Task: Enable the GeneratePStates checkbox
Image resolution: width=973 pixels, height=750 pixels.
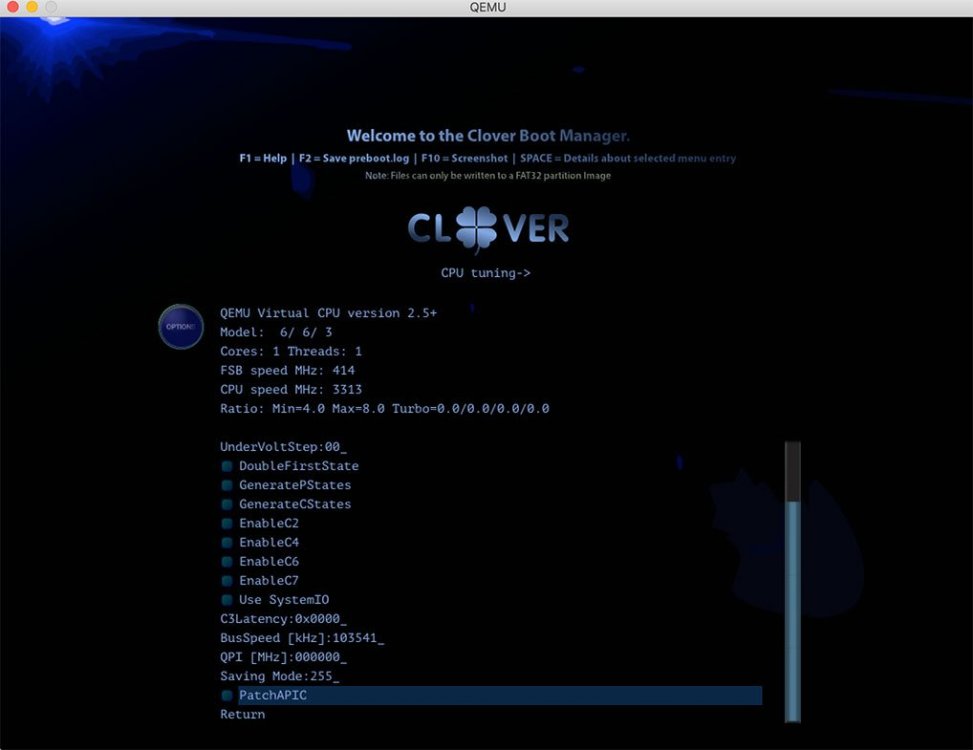Action: (x=227, y=485)
